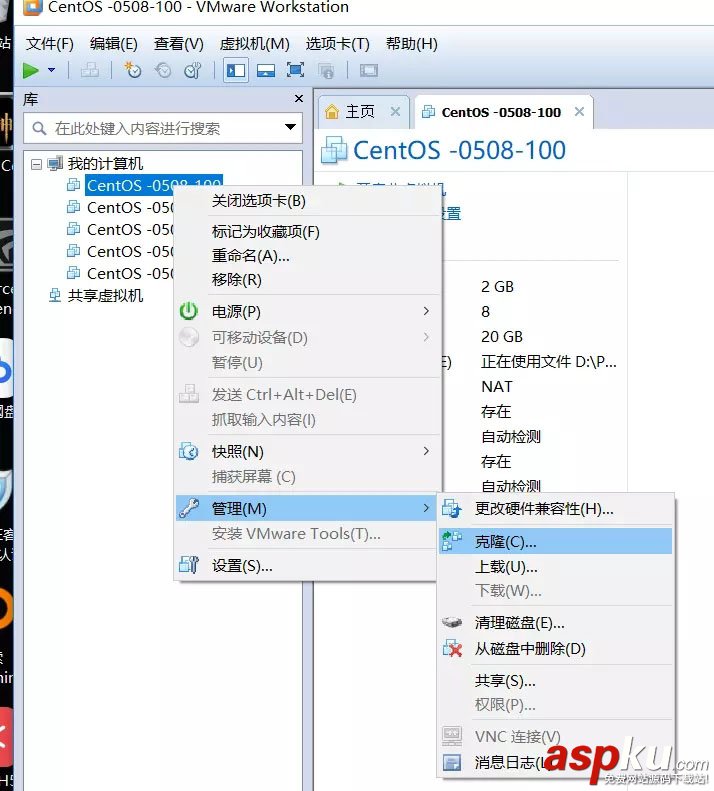The height and width of the screenshot is (791, 714).
Task: Close the 库 library panel
Action: tap(299, 98)
